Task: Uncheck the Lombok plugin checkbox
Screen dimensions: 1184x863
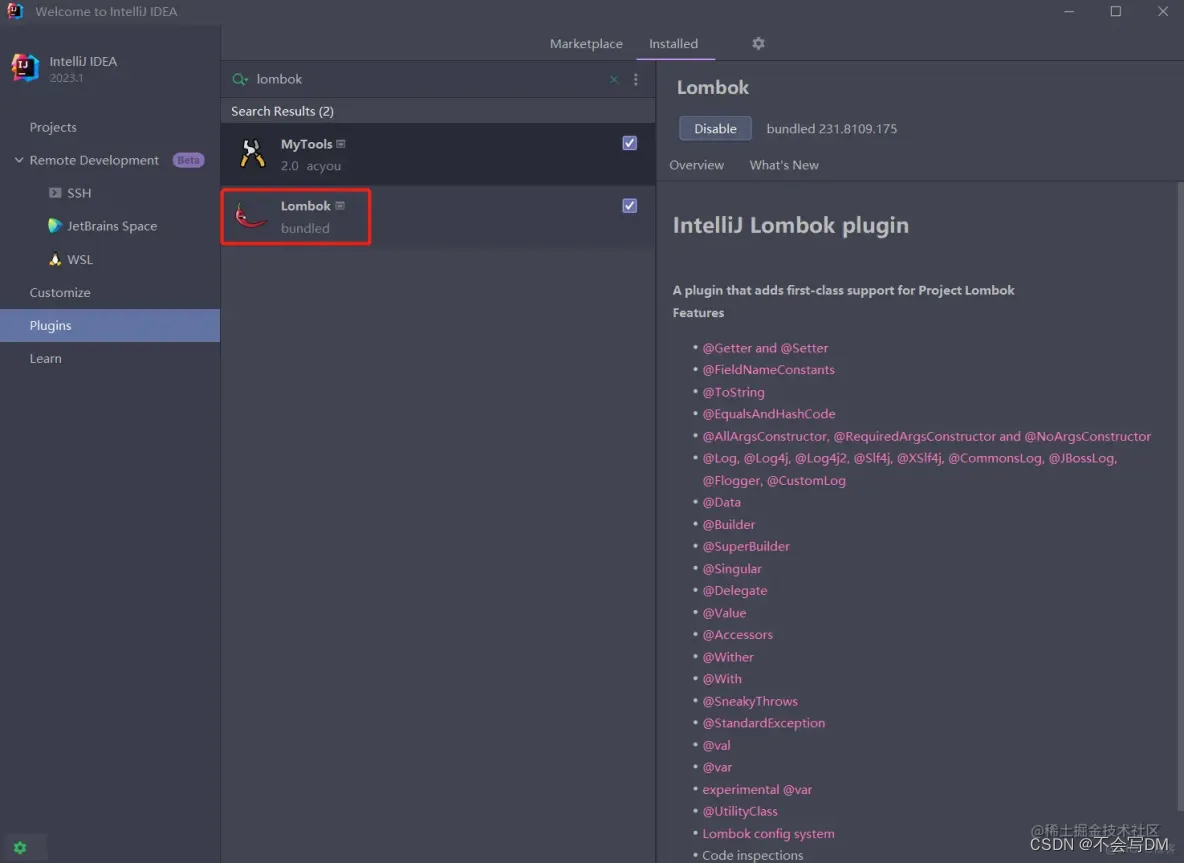Action: (x=630, y=205)
